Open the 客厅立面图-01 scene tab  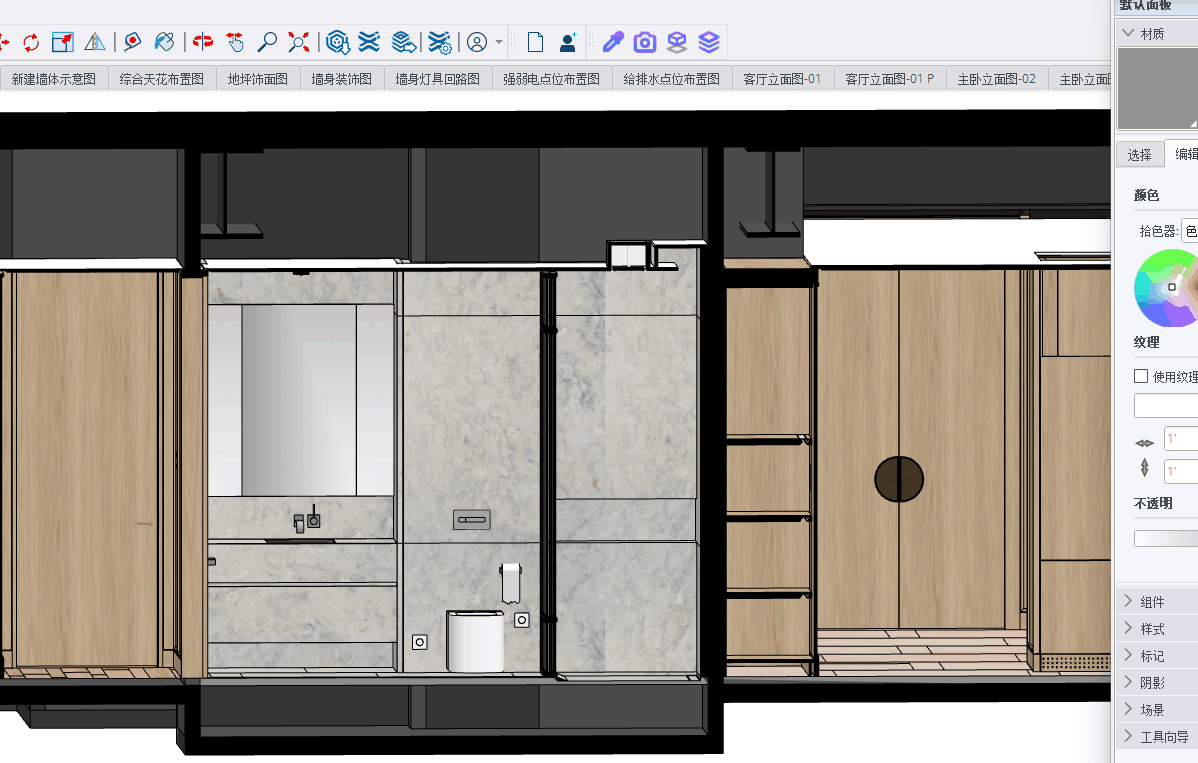coord(782,79)
